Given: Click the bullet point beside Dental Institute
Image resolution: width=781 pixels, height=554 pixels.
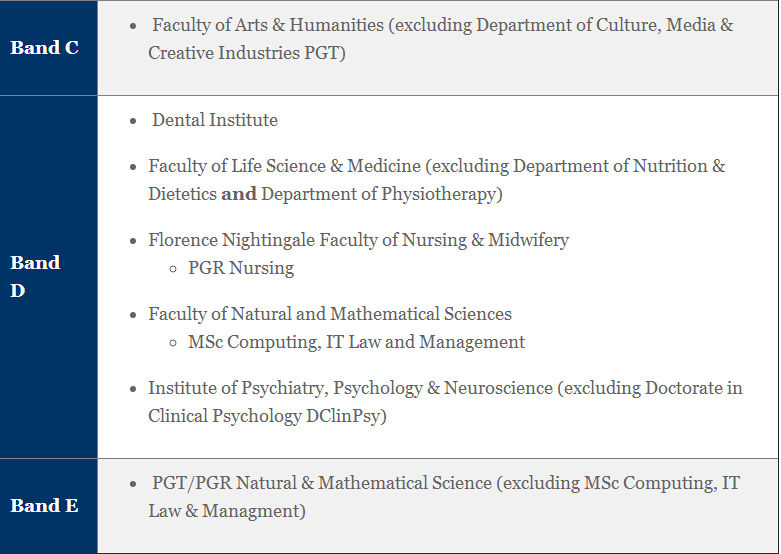Looking at the screenshot, I should pos(135,121).
